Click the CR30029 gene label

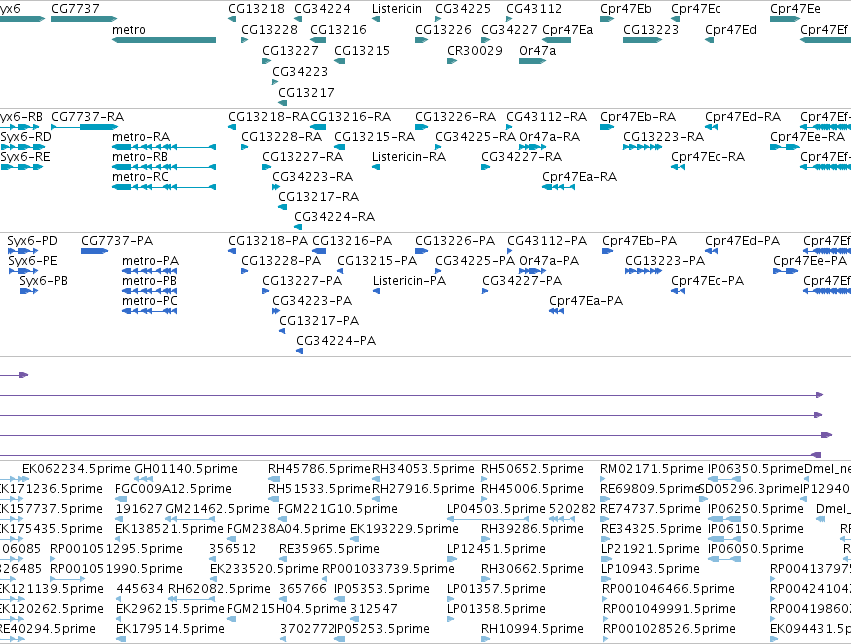[x=475, y=50]
